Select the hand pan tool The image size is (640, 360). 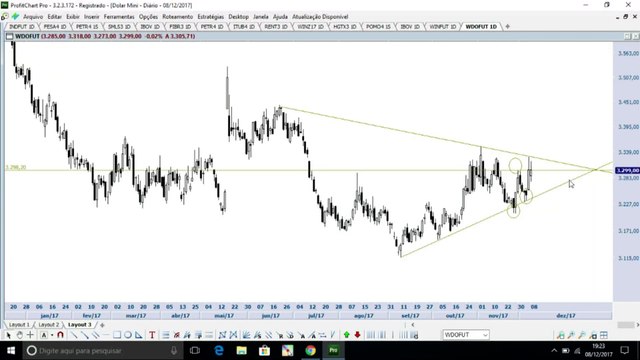coord(19,335)
